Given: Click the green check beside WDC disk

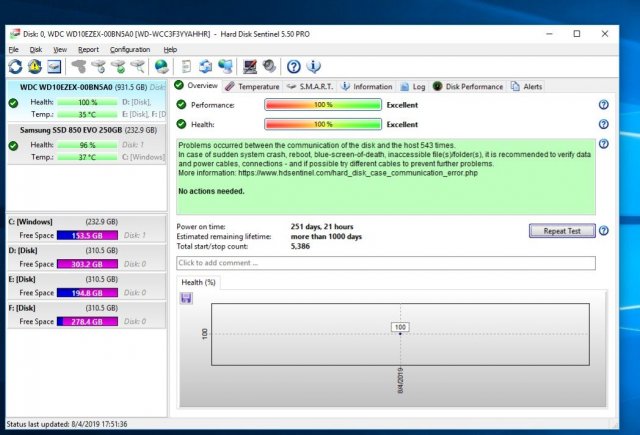Looking at the screenshot, I should (13, 103).
